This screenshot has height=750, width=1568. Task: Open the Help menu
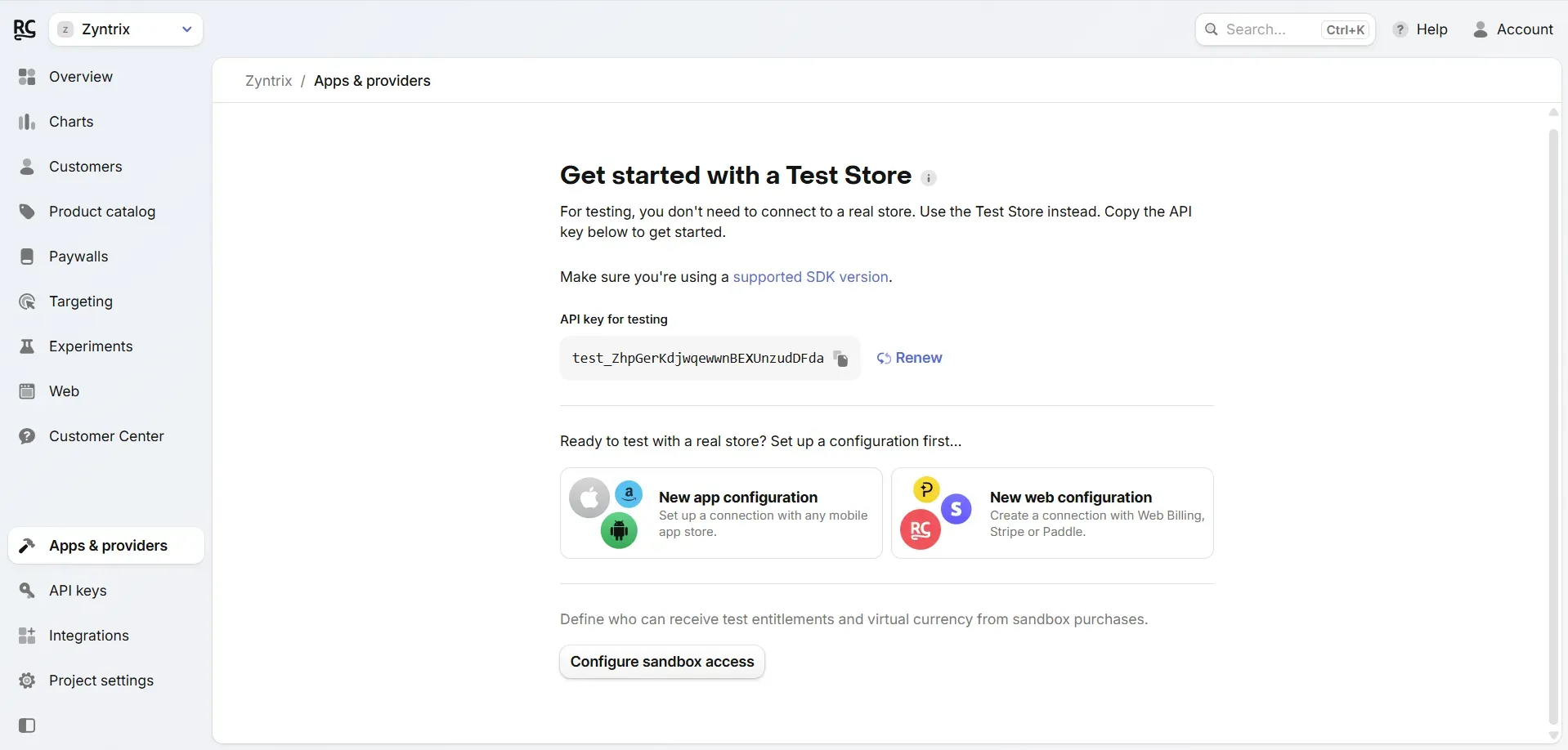pos(1420,29)
